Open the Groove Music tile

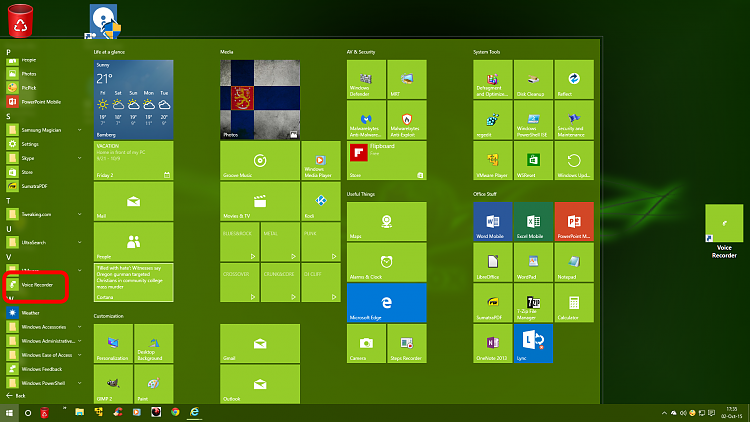pyautogui.click(x=260, y=161)
